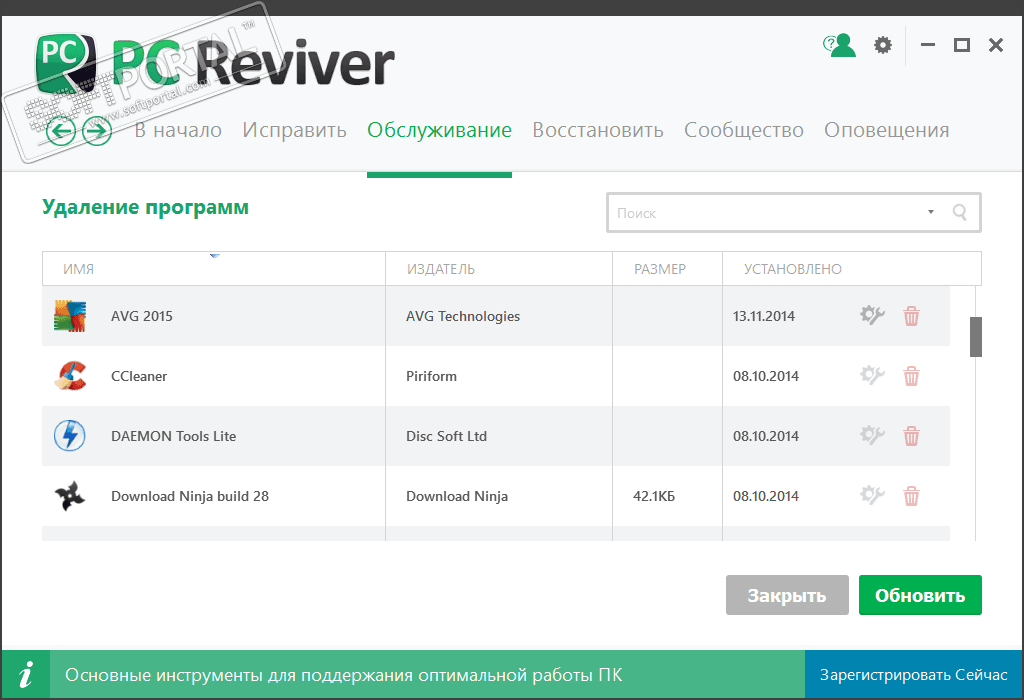Click the CCleaner program icon
Viewport: 1024px width, 700px height.
pos(70,376)
